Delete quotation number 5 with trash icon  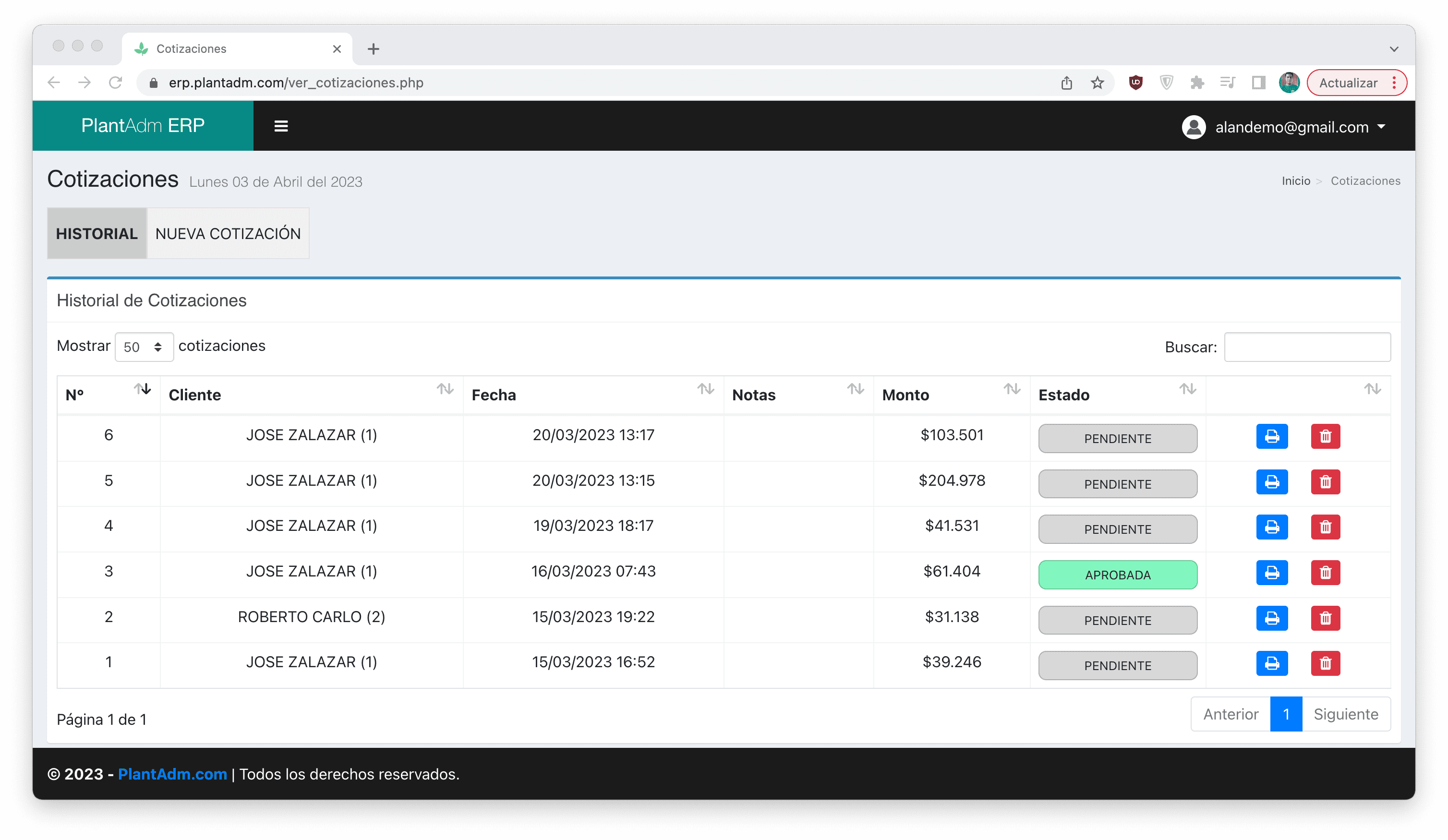[1325, 481]
